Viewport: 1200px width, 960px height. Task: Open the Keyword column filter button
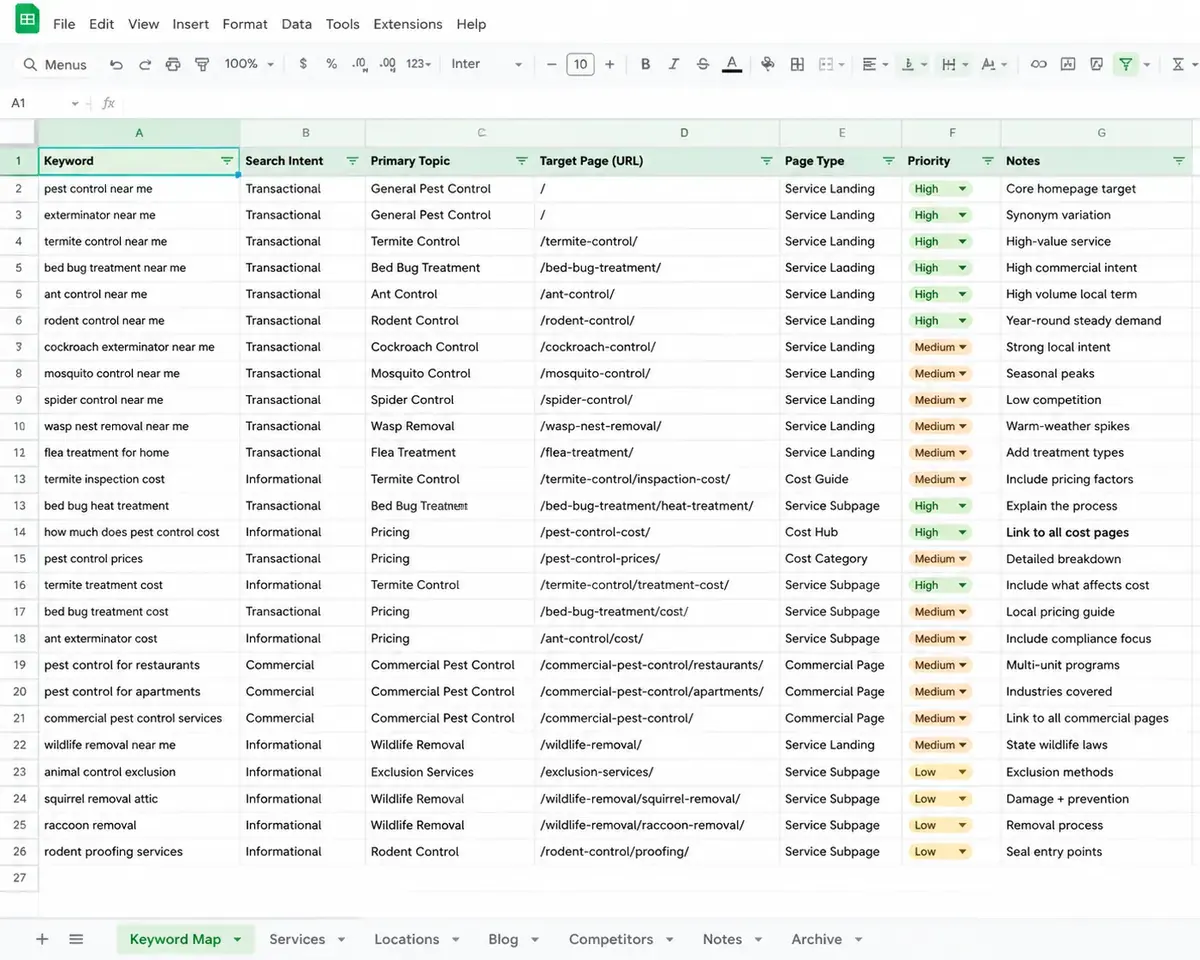pos(226,161)
